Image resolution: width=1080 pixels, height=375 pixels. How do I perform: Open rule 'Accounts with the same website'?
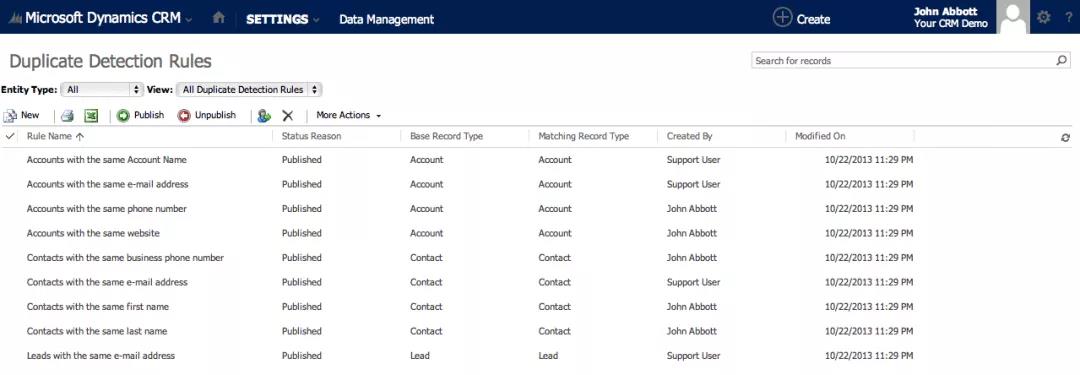[93, 233]
